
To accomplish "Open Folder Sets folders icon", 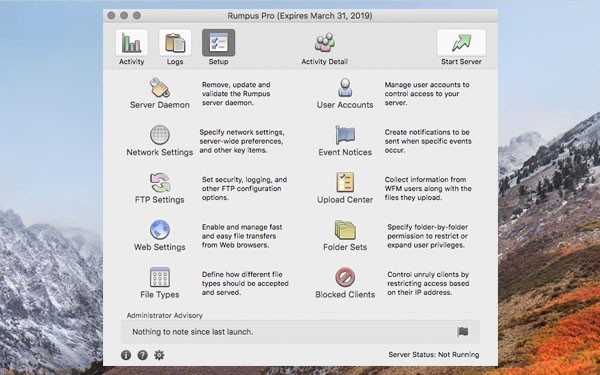I will click(x=345, y=230).
